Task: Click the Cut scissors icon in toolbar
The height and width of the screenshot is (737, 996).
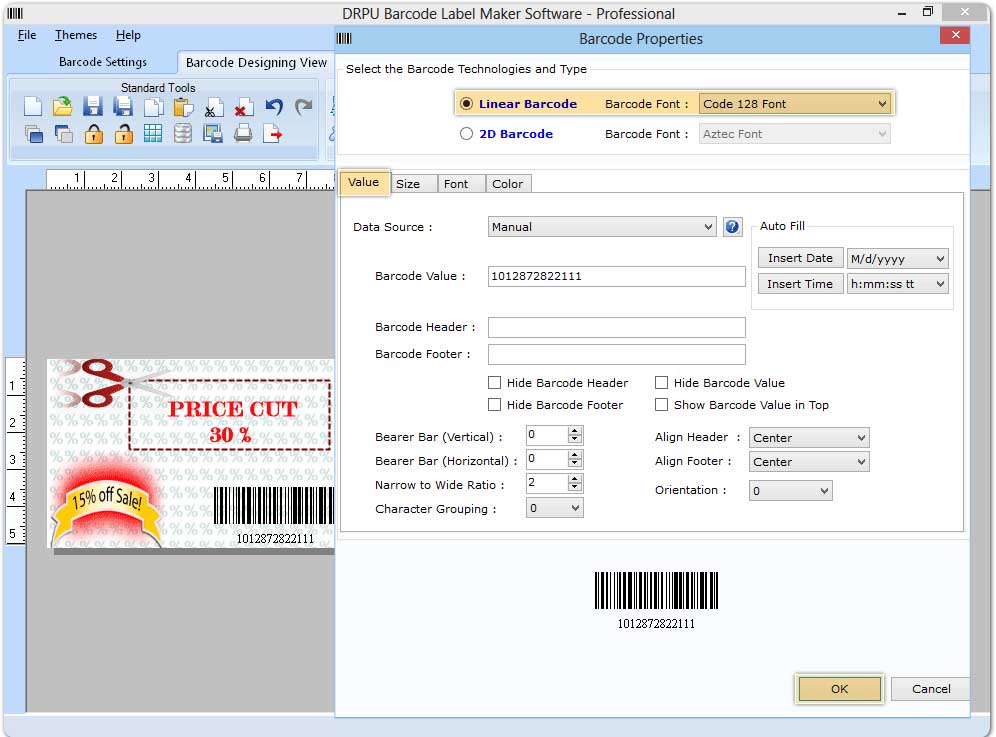Action: (213, 108)
